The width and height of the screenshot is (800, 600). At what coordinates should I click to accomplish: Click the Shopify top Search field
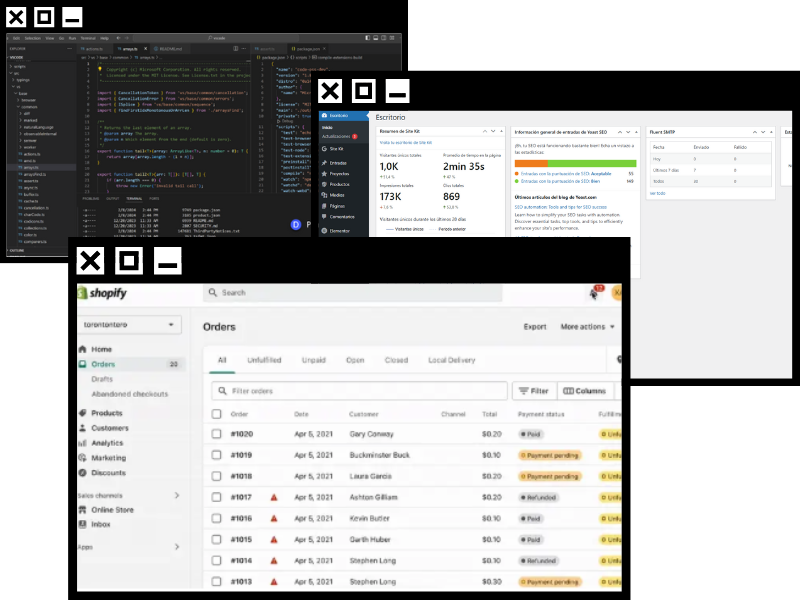point(353,293)
